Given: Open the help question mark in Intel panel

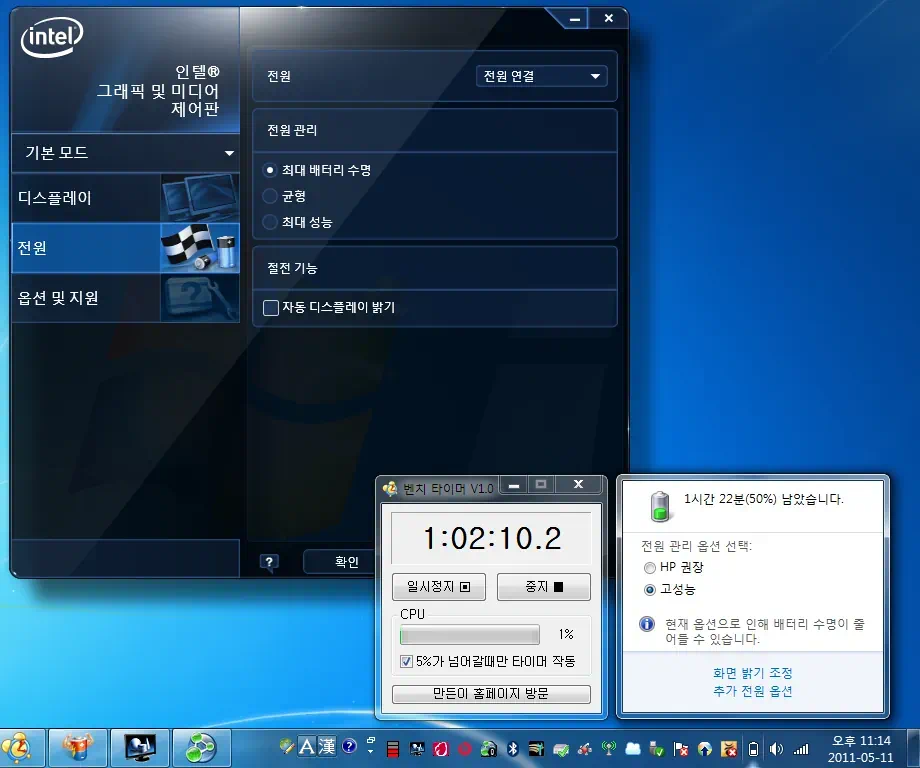Looking at the screenshot, I should (x=268, y=561).
